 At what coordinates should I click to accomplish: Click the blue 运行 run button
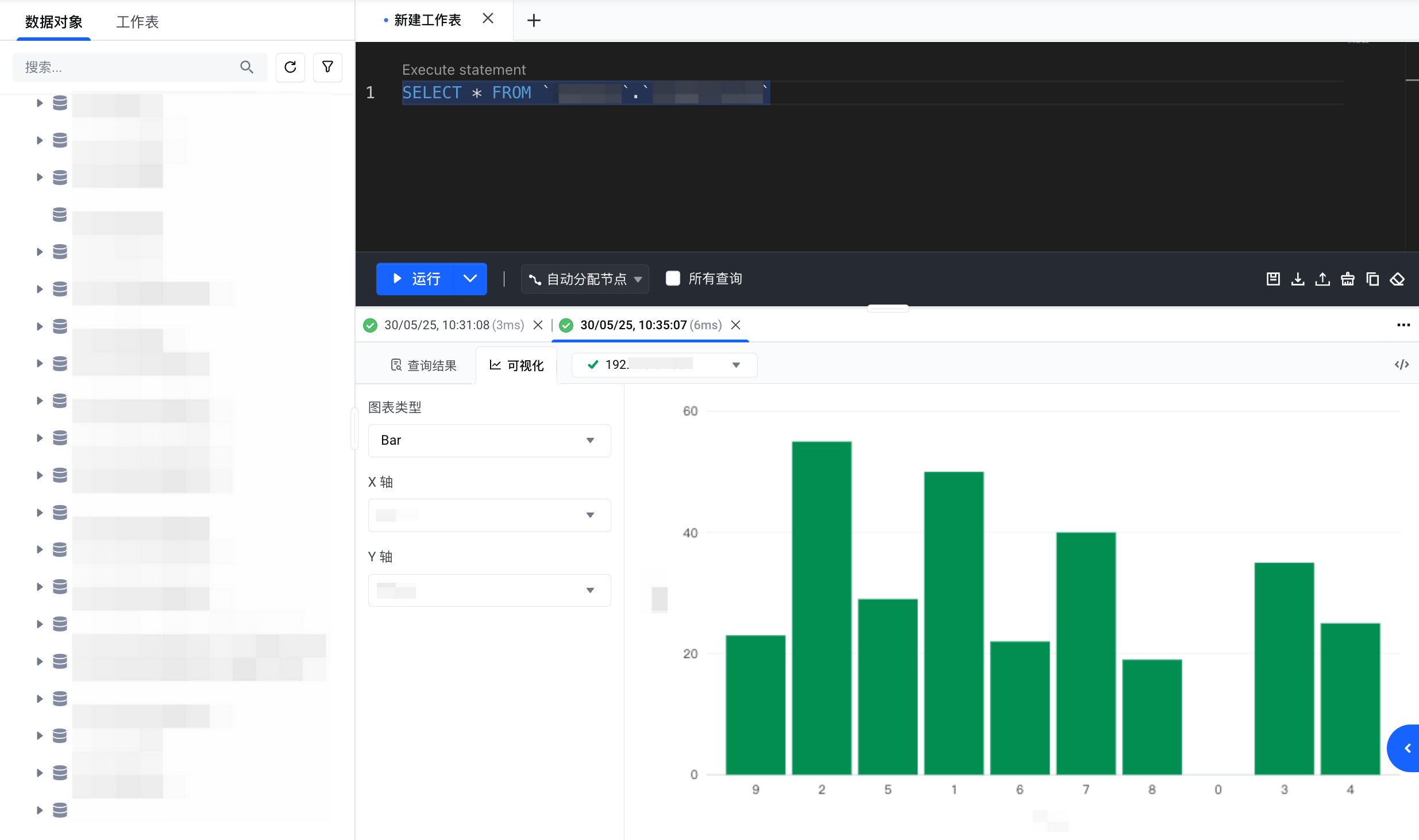415,279
